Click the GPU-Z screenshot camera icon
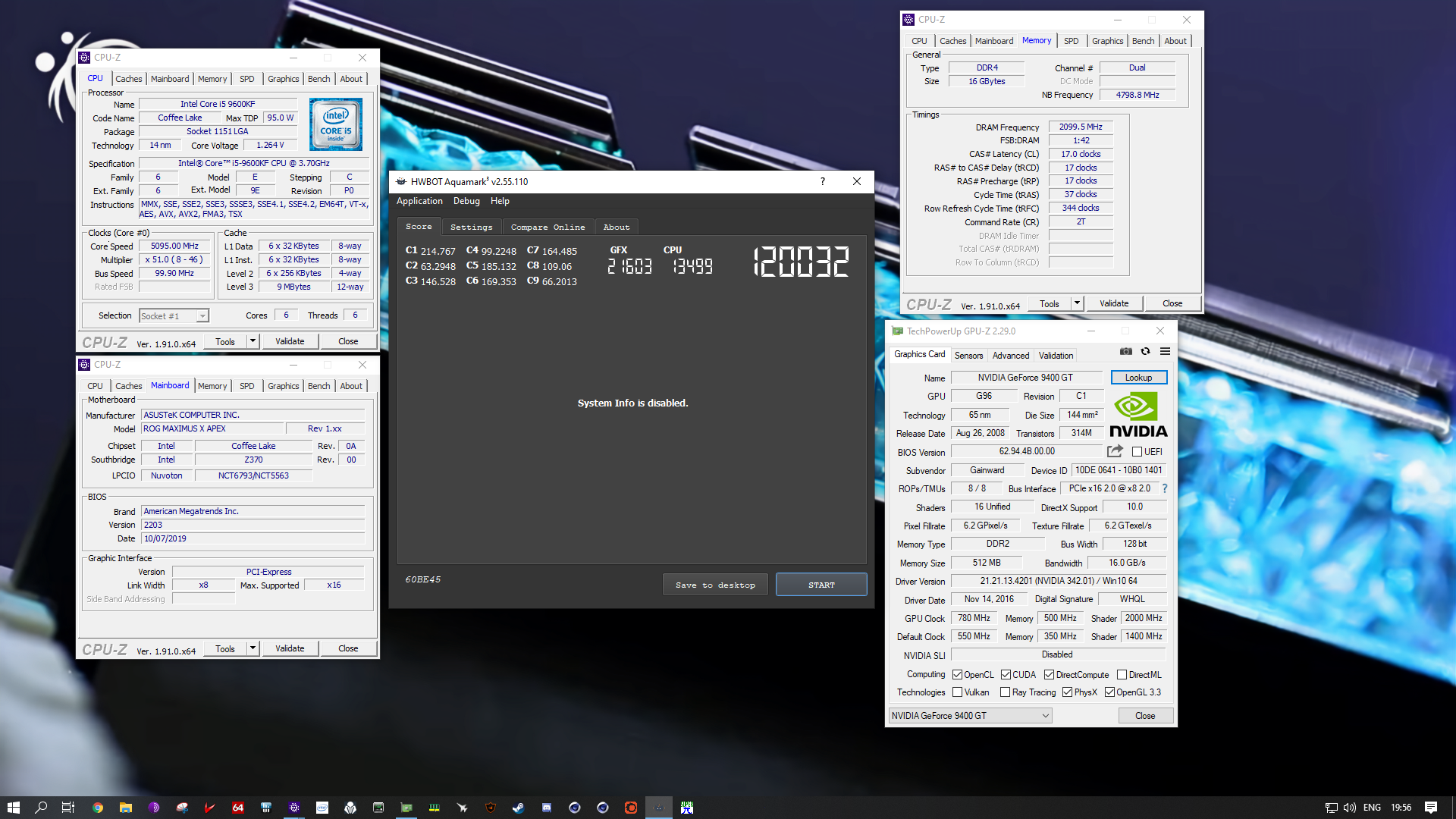The height and width of the screenshot is (819, 1456). (1126, 351)
